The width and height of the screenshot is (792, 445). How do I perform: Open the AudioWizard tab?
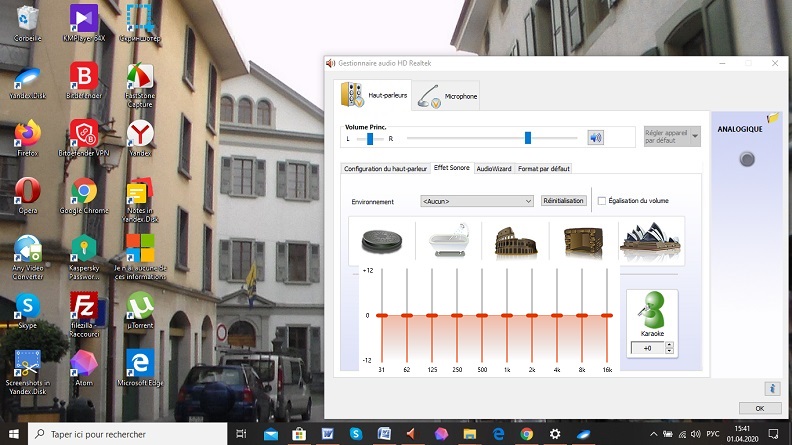click(494, 169)
